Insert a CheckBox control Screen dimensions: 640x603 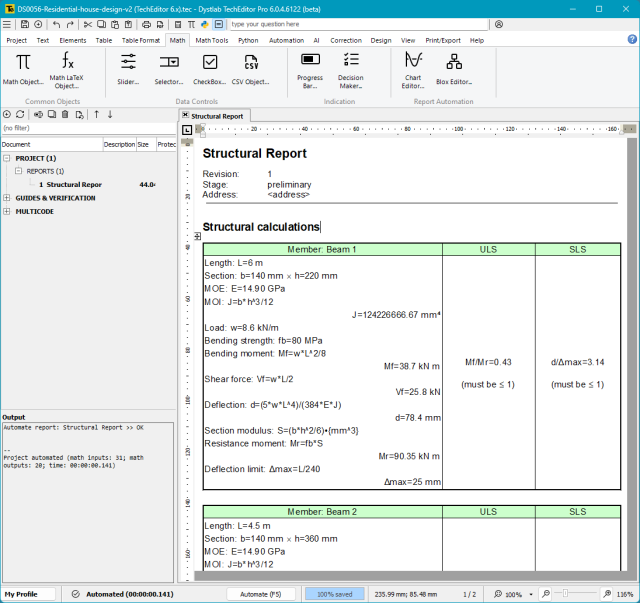point(210,69)
